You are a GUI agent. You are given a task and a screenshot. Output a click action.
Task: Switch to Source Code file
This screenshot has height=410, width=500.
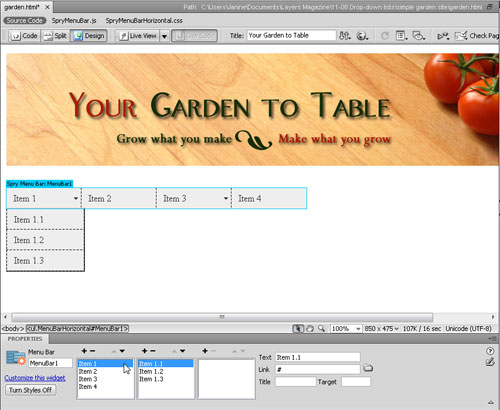(x=25, y=20)
